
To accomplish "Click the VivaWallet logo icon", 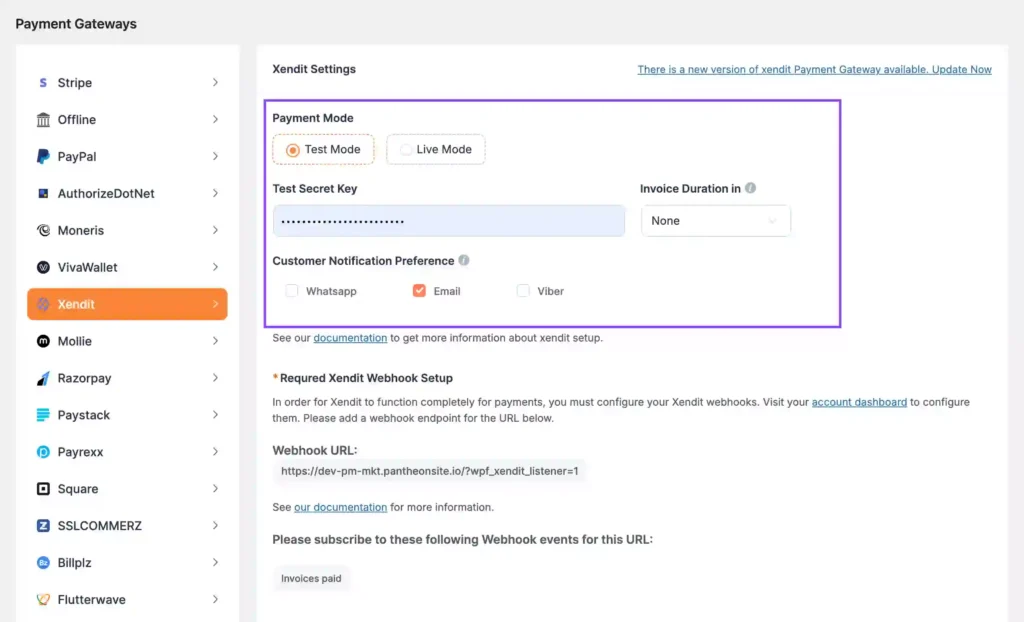I will [43, 267].
